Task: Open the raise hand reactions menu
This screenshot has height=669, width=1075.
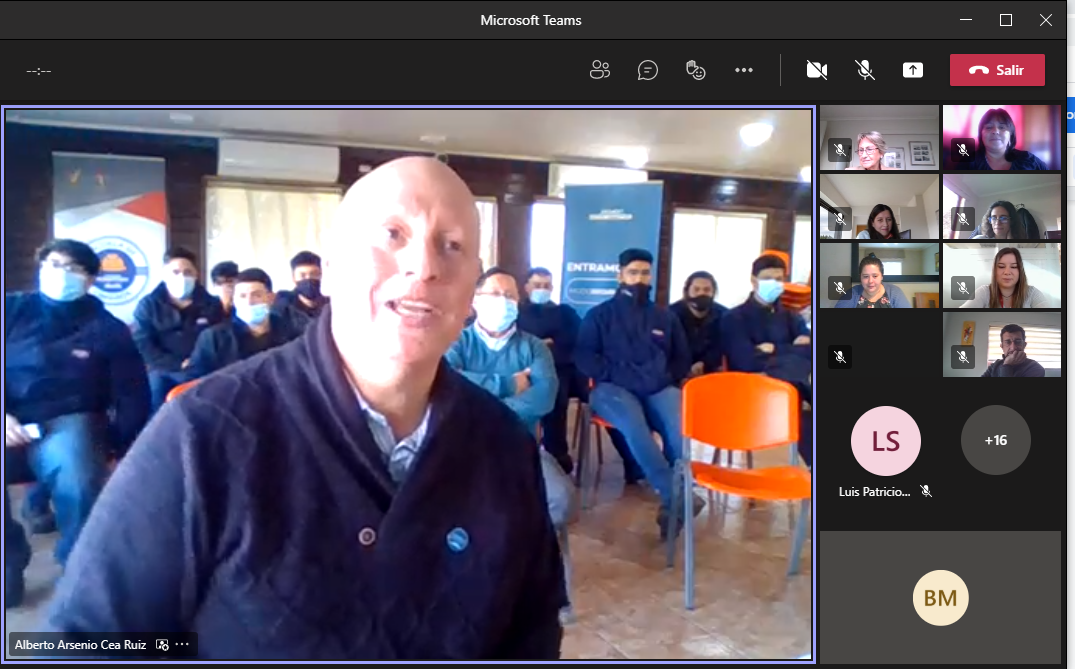Action: pos(696,70)
